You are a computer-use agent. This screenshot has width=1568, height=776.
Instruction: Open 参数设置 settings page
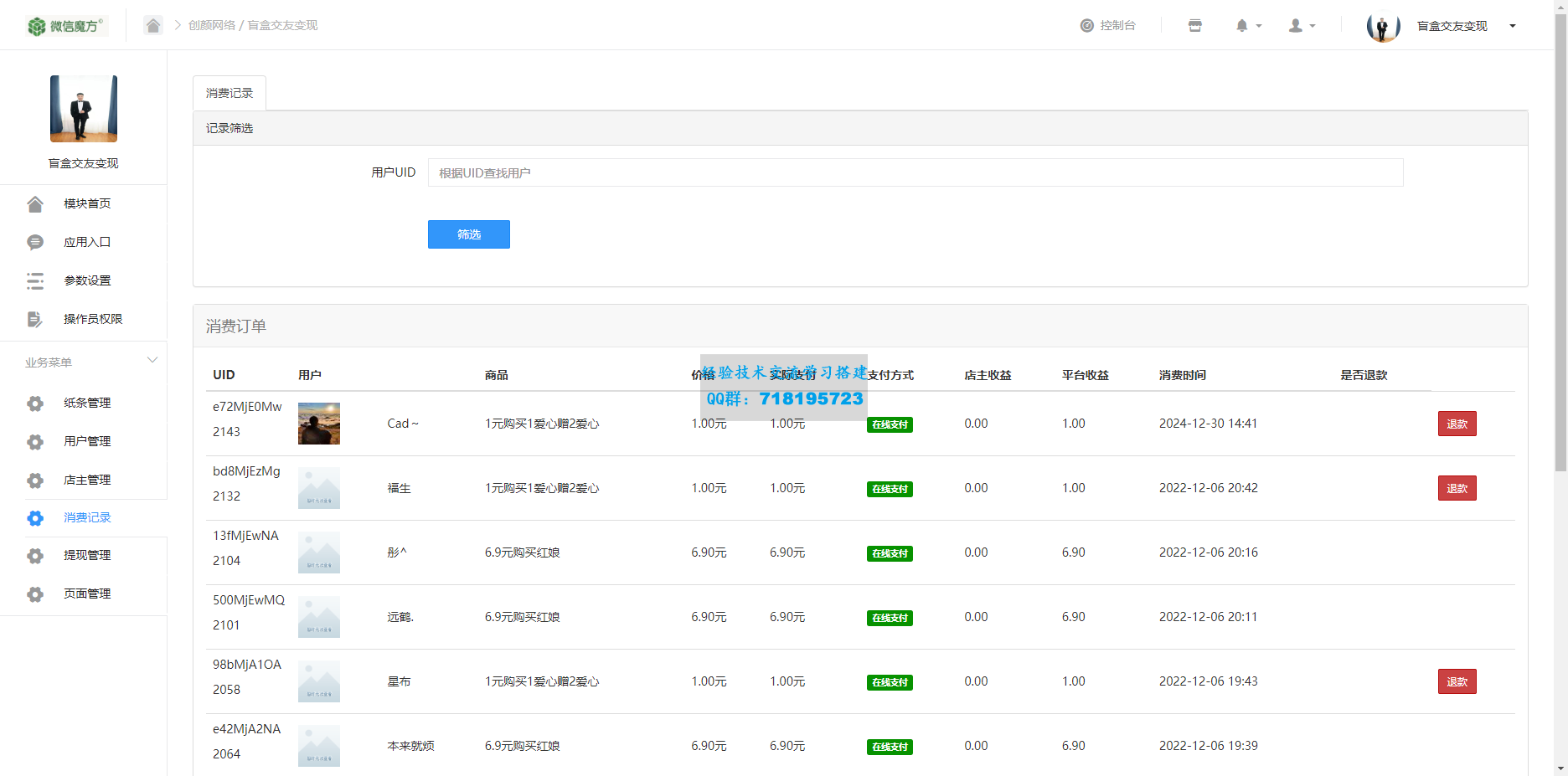pos(87,280)
